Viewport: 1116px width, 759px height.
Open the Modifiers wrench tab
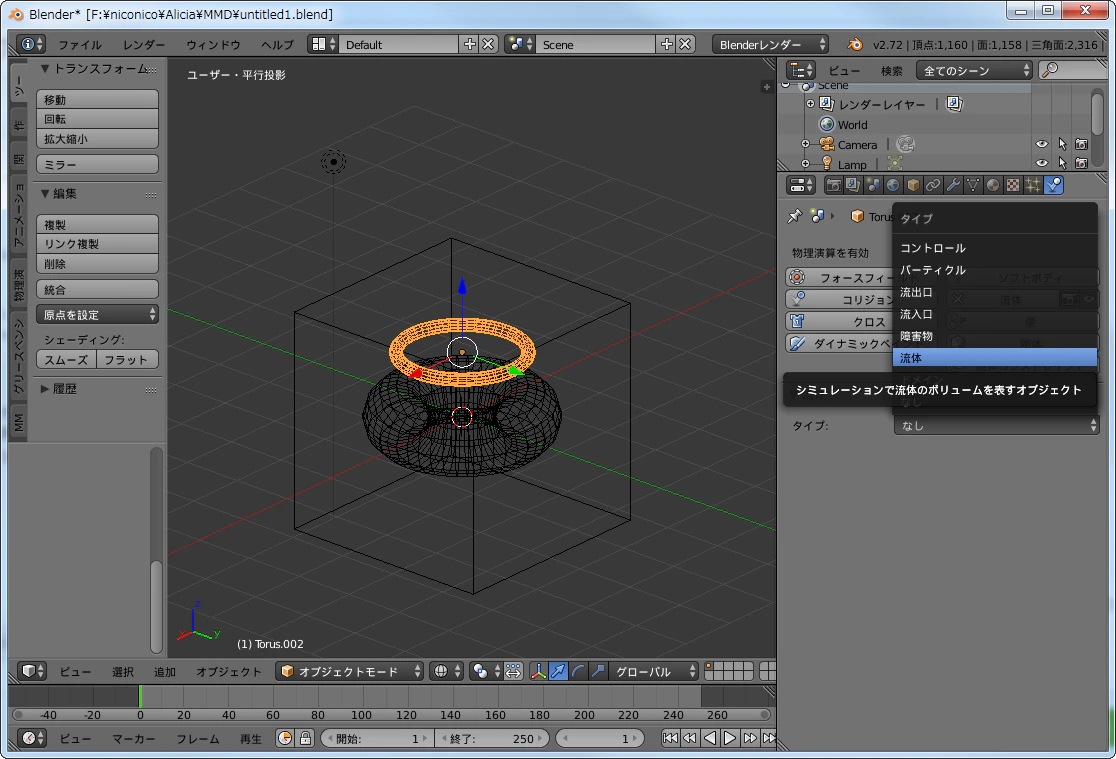coord(952,185)
